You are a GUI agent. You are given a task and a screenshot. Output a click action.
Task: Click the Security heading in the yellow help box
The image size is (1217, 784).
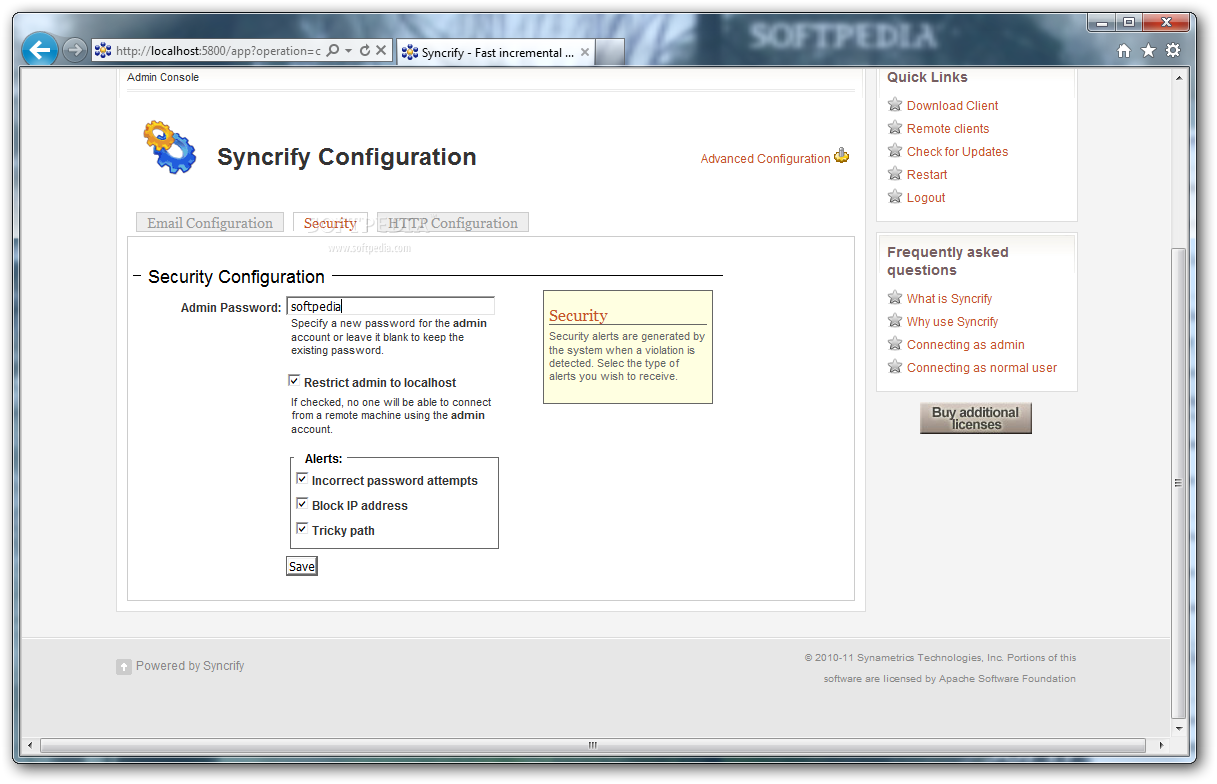coord(578,316)
